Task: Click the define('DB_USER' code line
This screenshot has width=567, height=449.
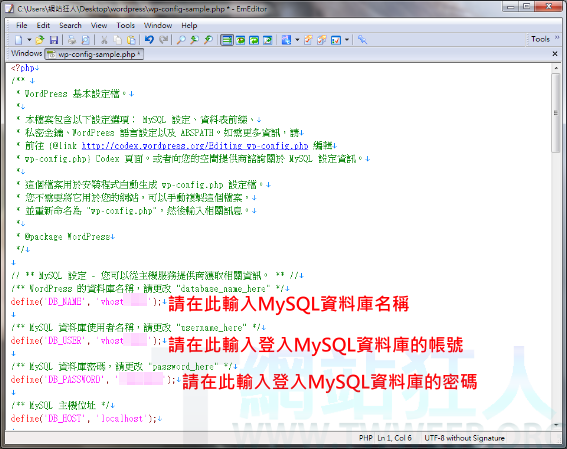Action: click(x=88, y=341)
